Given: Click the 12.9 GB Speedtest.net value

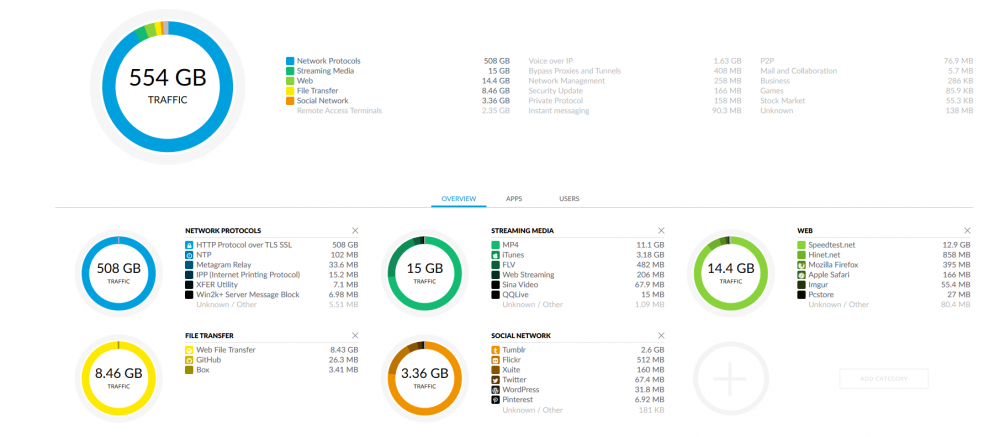Looking at the screenshot, I should coord(957,245).
